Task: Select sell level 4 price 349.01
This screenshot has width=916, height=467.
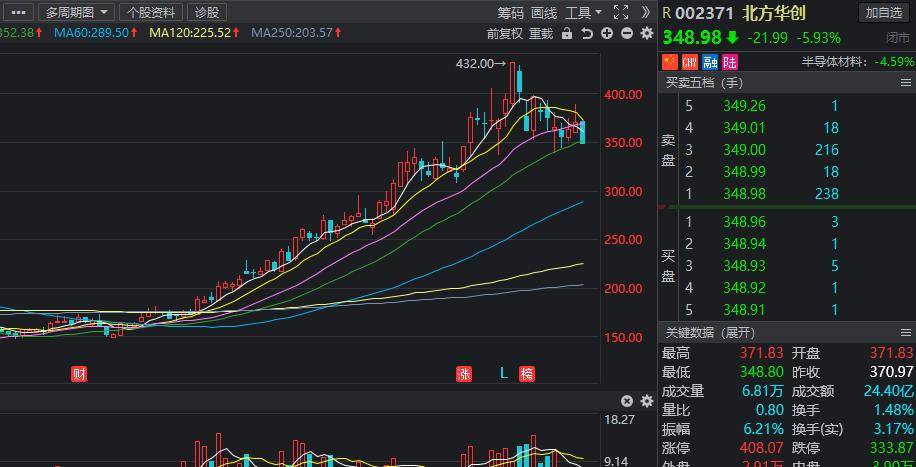Action: tap(744, 127)
